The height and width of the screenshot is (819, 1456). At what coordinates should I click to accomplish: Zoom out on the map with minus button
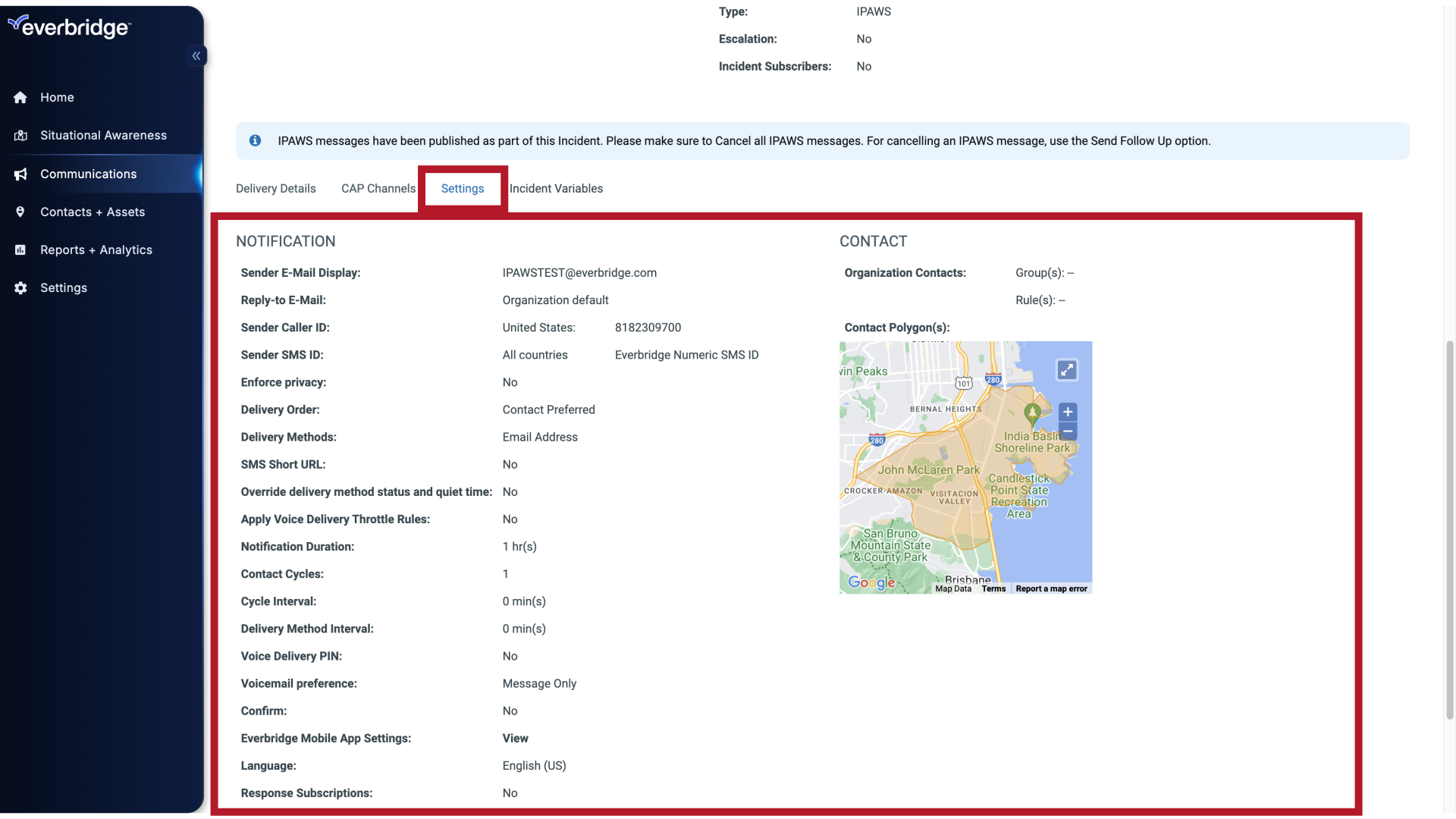click(1068, 431)
